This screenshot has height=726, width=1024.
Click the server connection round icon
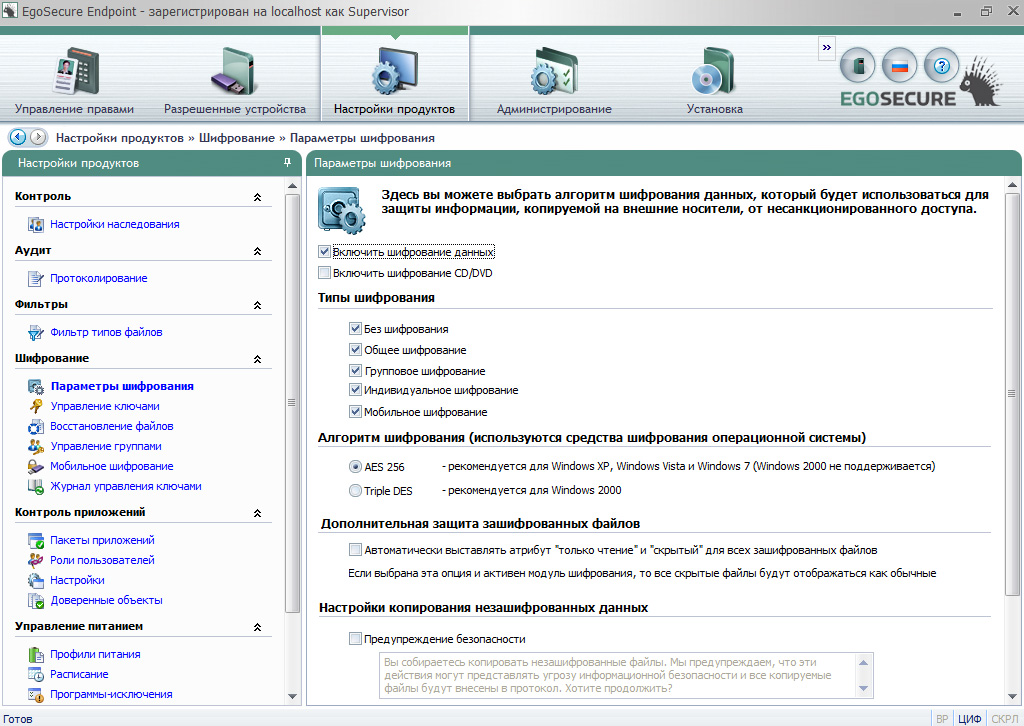[x=856, y=65]
